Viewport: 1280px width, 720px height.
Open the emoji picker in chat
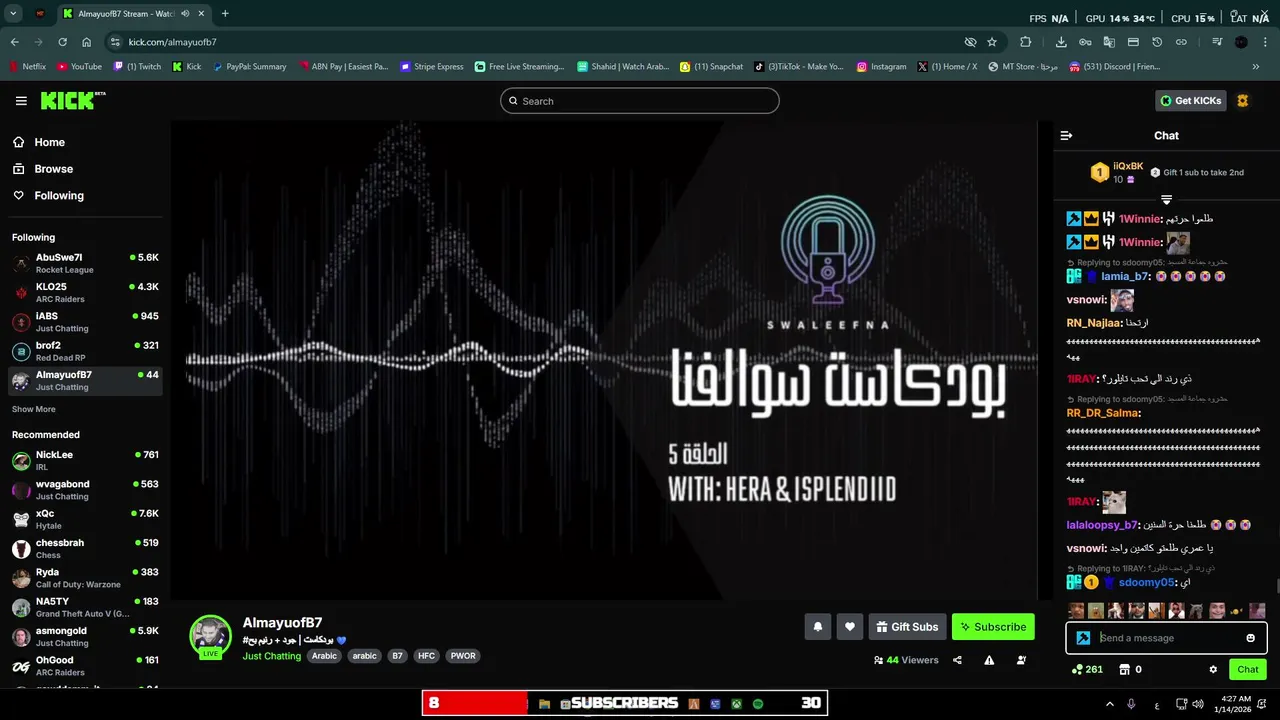1250,638
